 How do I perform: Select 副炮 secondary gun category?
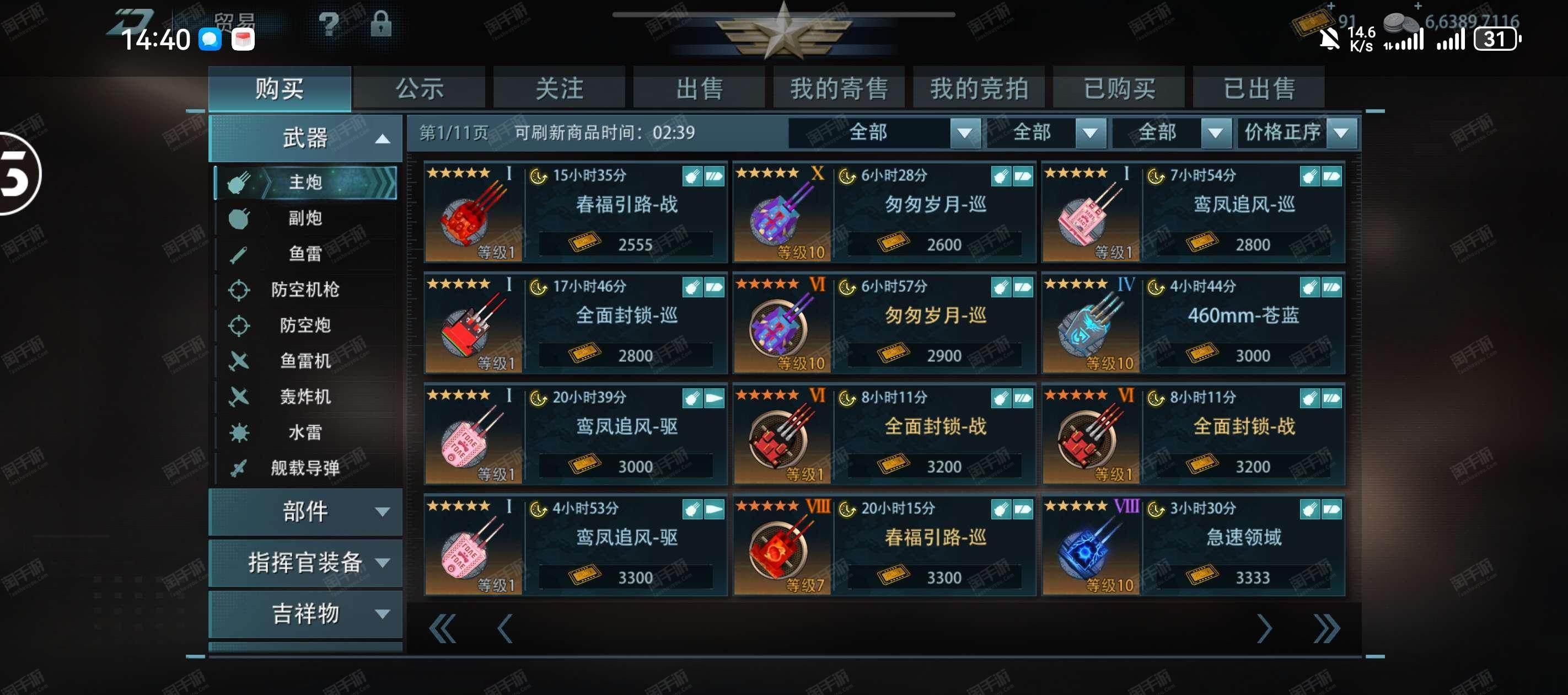click(305, 218)
